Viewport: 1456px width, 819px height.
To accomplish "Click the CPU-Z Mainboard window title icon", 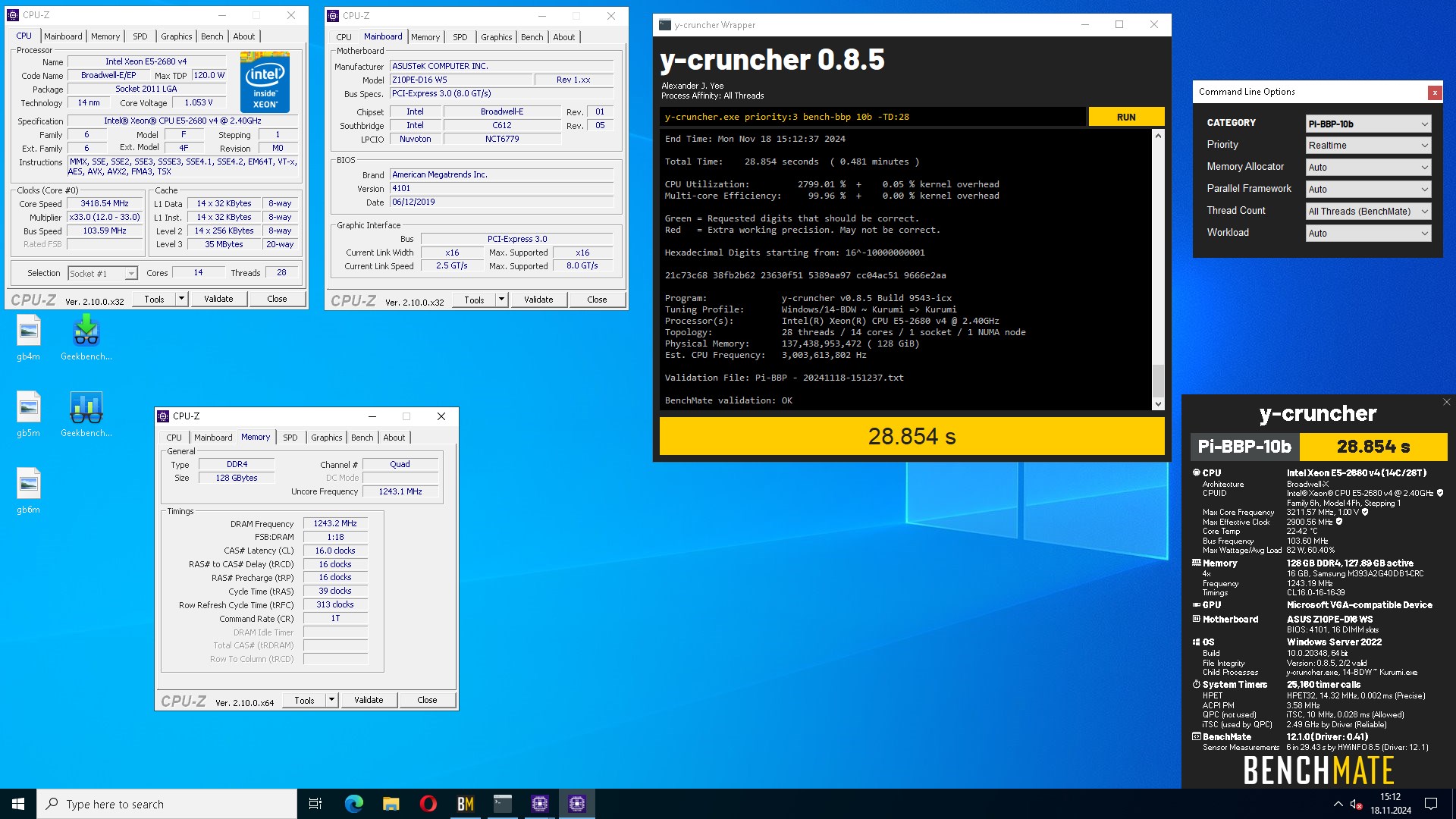I will tap(333, 16).
